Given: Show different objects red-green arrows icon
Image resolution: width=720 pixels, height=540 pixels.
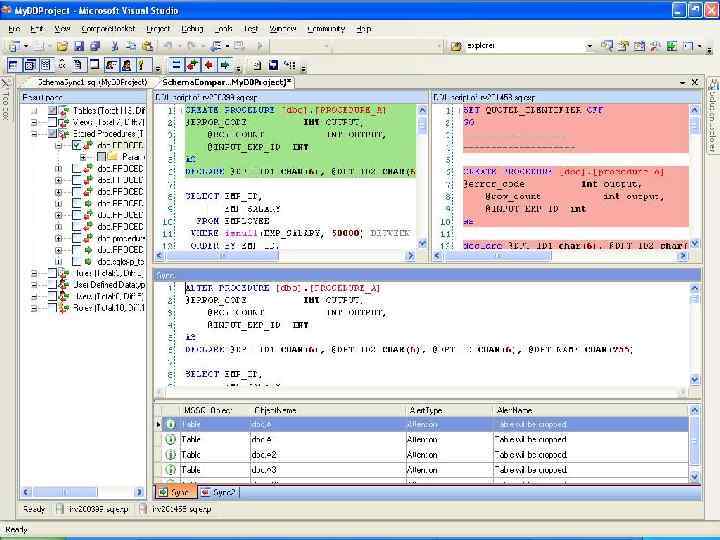Looking at the screenshot, I should (192, 65).
